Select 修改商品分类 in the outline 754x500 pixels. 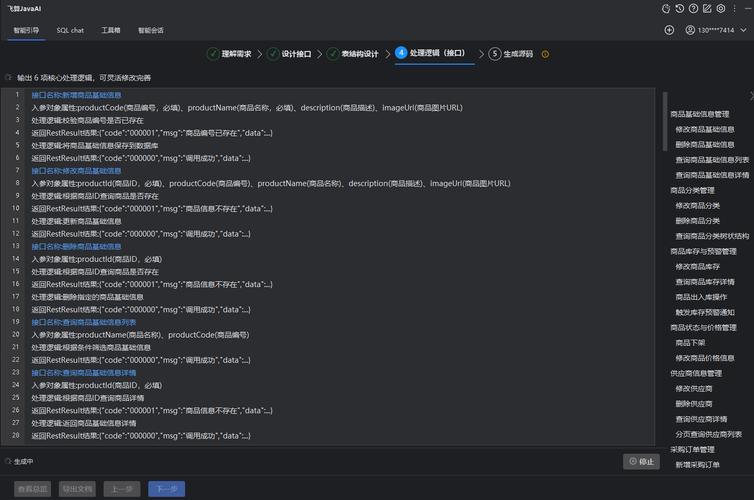(698, 206)
